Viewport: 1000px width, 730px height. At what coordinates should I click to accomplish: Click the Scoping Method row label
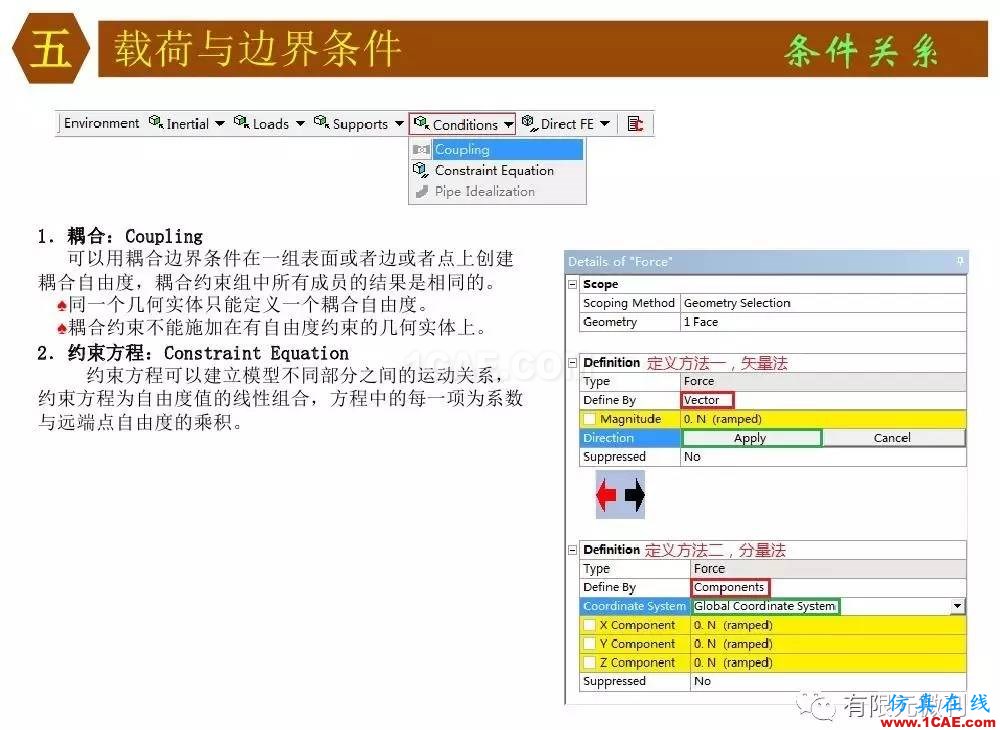(629, 303)
